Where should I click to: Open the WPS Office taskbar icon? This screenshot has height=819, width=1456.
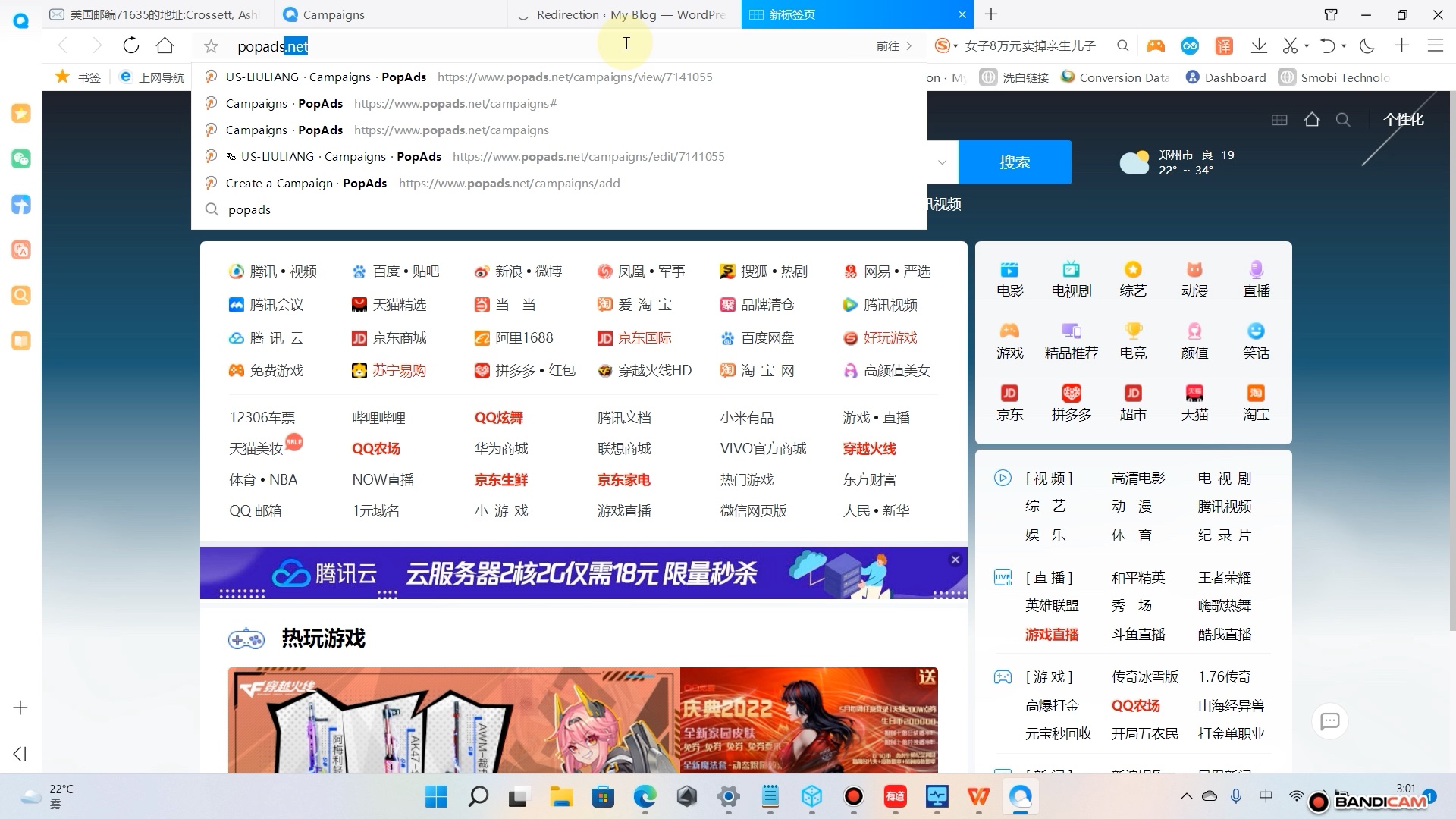tap(978, 796)
